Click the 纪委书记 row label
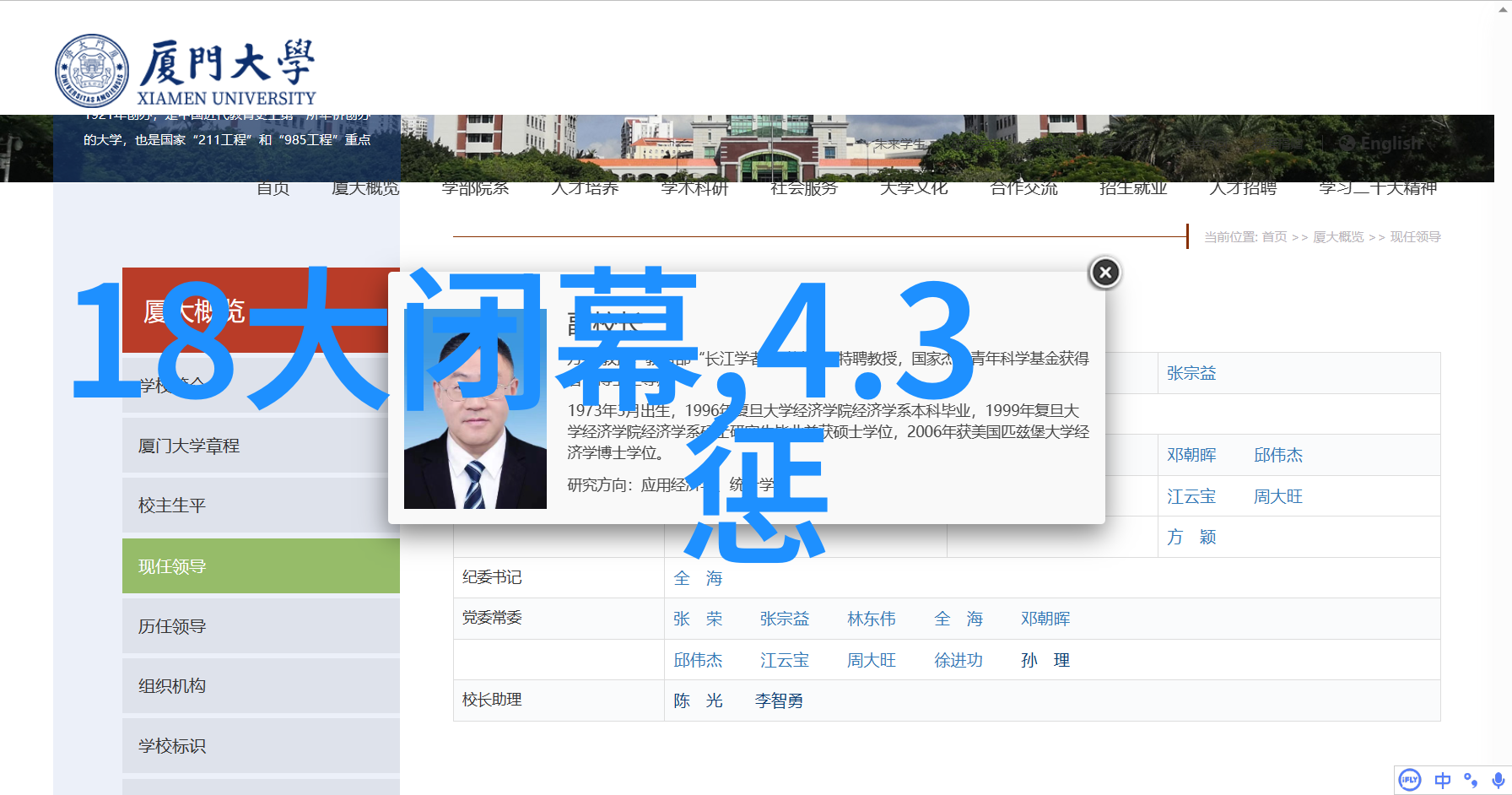This screenshot has width=1512, height=795. 492,577
